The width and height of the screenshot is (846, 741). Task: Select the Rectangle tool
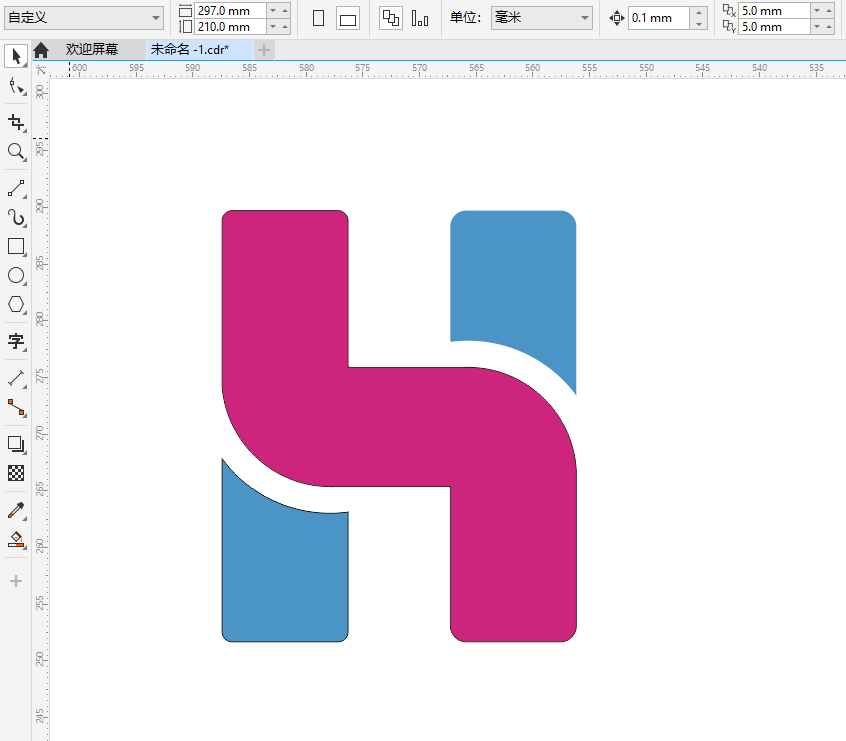16,247
